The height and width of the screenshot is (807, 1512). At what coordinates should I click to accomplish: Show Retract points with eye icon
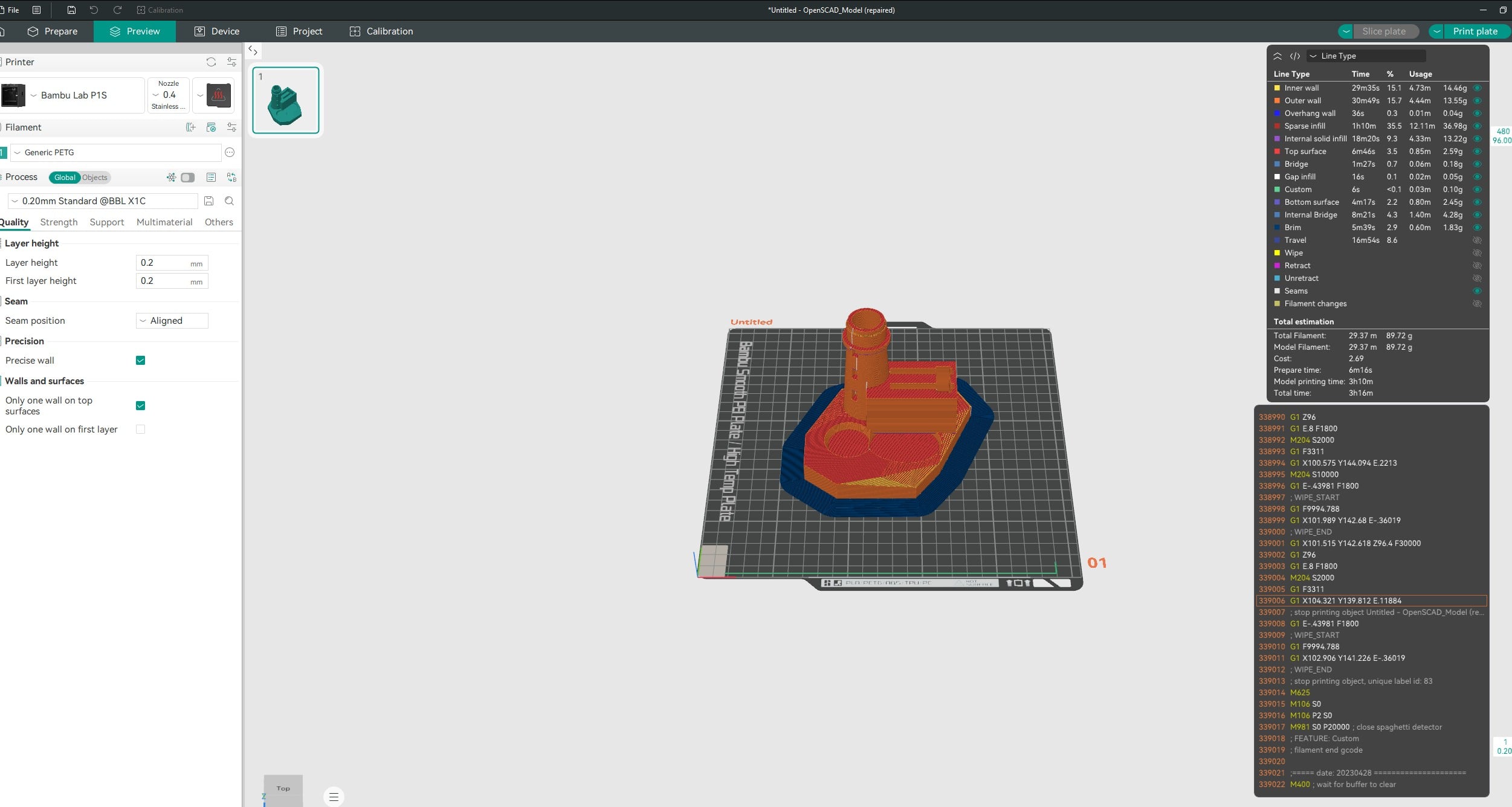[1477, 265]
